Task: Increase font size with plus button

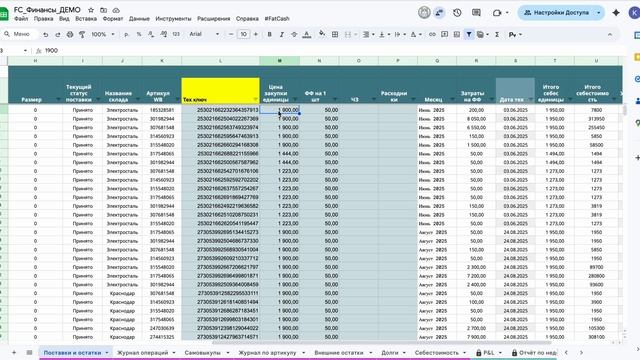Action: click(x=256, y=35)
